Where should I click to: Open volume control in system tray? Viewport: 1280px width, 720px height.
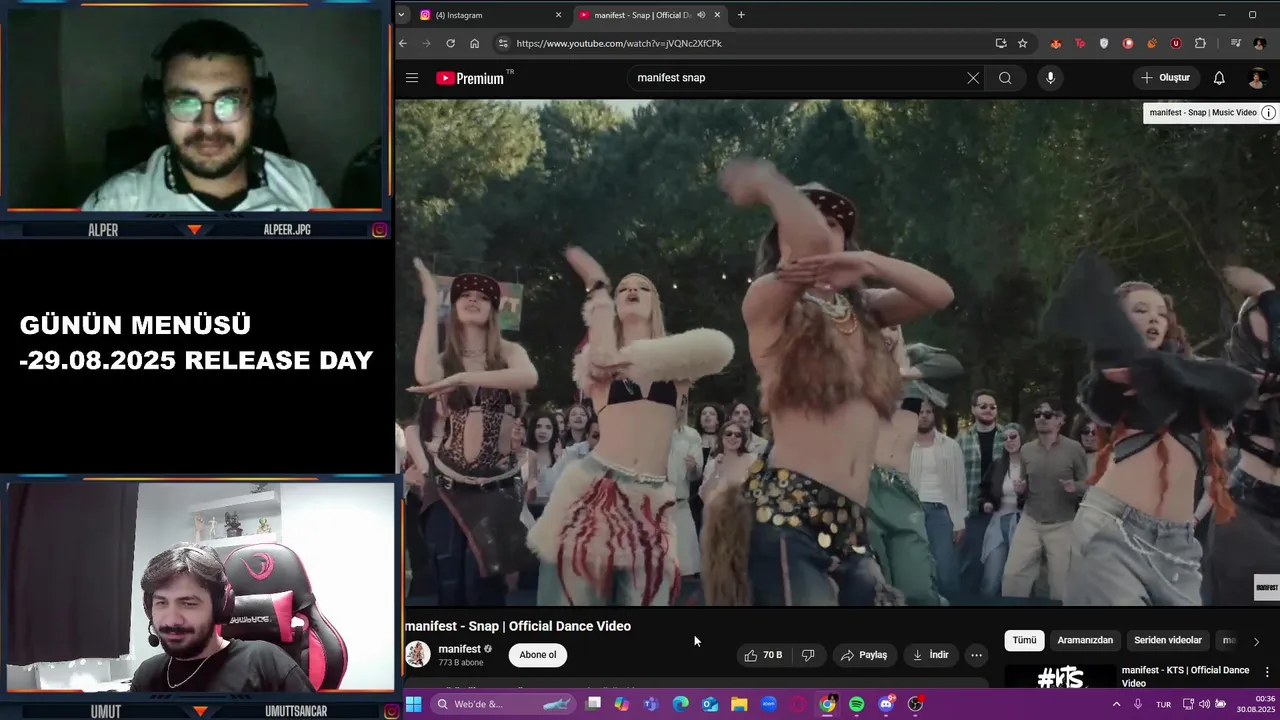tap(1204, 704)
